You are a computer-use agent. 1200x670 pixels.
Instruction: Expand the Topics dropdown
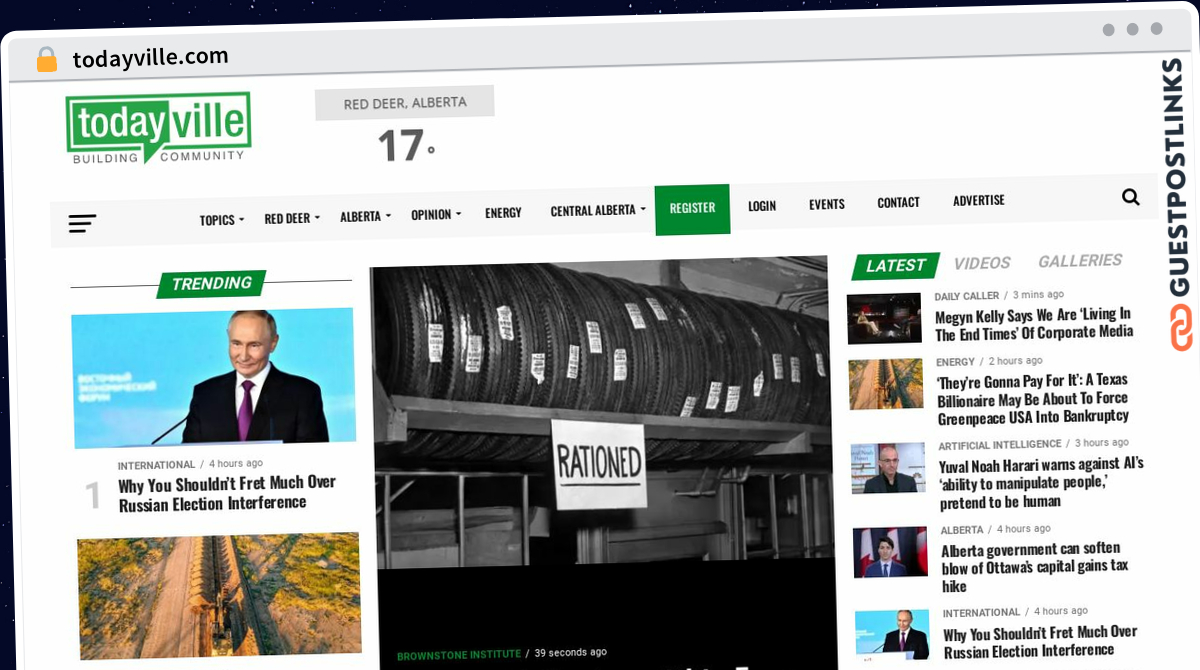[221, 220]
